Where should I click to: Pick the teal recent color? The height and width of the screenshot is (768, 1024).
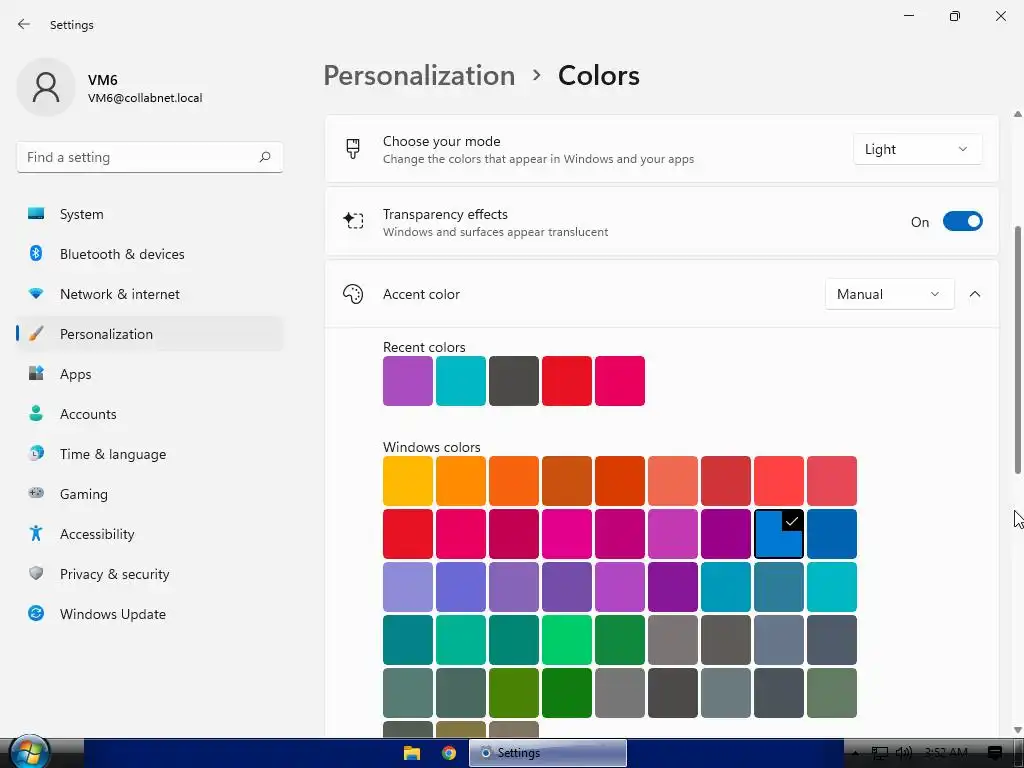click(x=460, y=381)
